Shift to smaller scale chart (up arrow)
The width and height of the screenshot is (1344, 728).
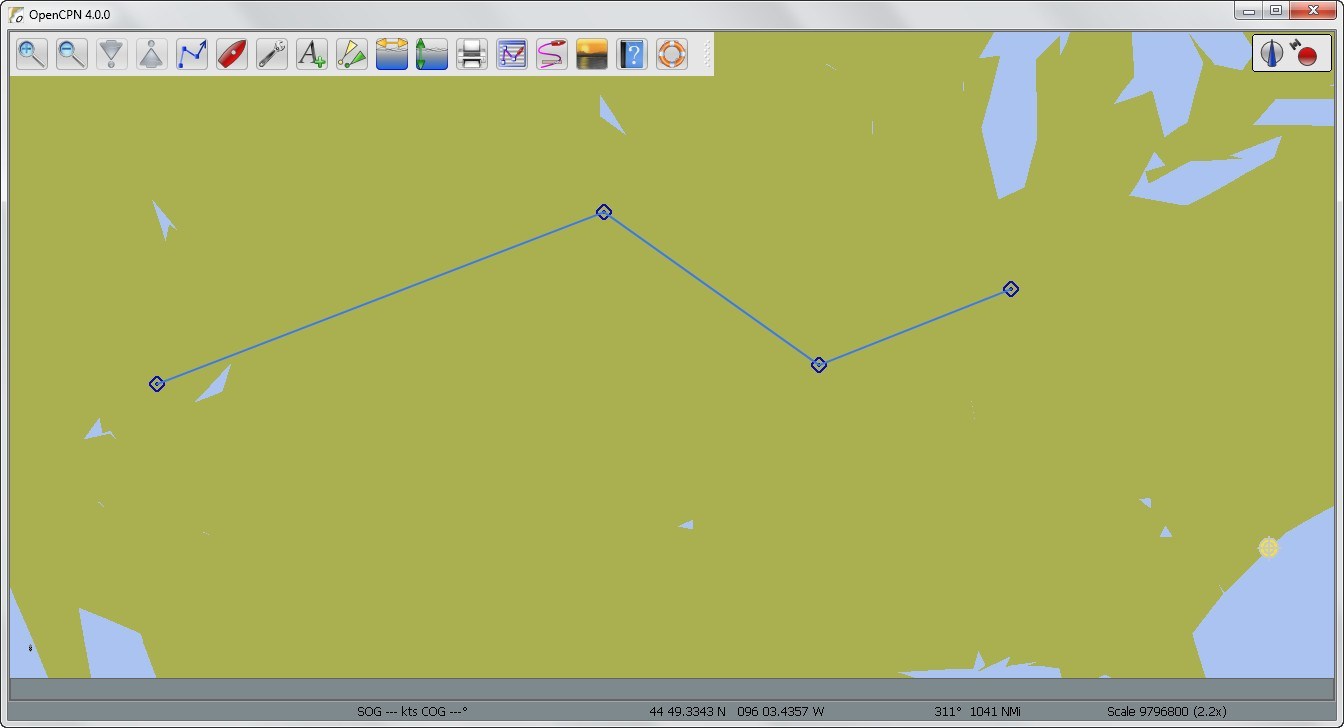152,54
